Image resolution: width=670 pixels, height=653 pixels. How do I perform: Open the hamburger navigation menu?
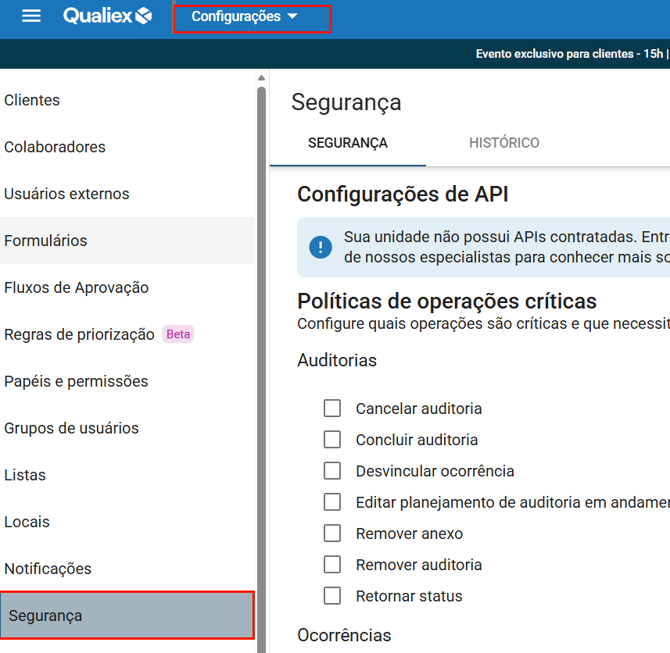(x=31, y=17)
